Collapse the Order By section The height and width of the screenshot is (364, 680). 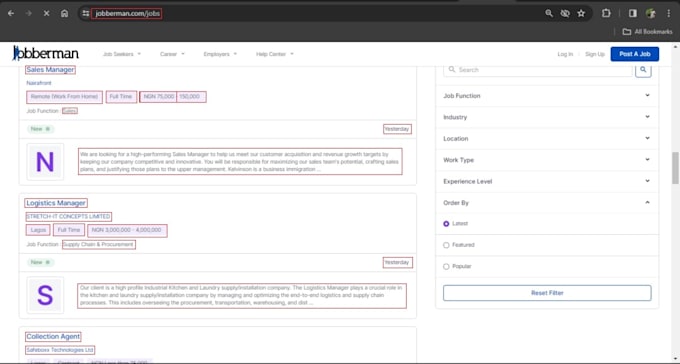pyautogui.click(x=547, y=203)
